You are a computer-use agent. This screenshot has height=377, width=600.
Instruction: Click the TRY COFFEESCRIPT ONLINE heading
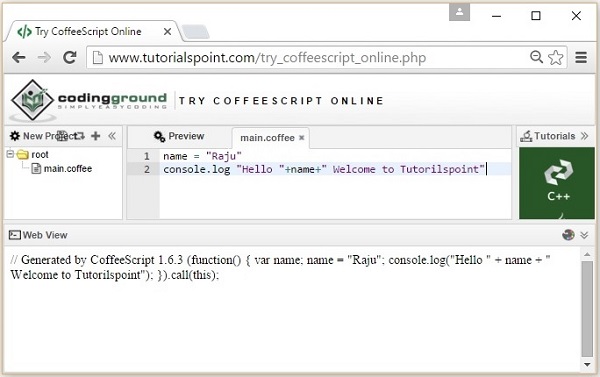(x=281, y=101)
